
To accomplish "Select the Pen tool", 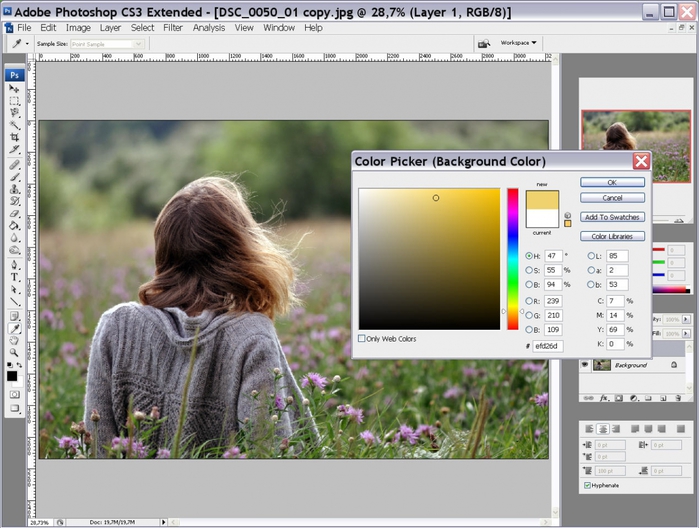I will point(15,265).
